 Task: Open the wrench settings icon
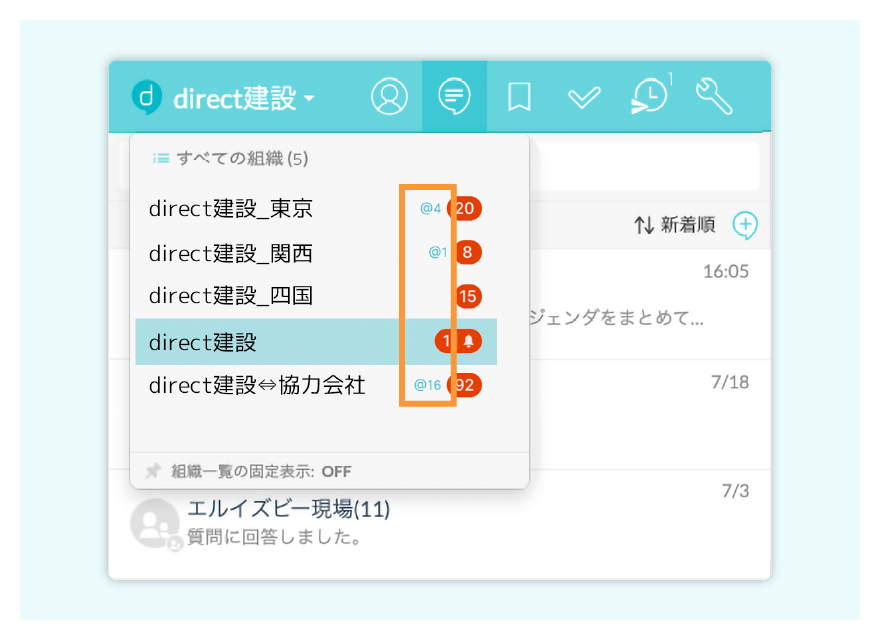coord(714,97)
